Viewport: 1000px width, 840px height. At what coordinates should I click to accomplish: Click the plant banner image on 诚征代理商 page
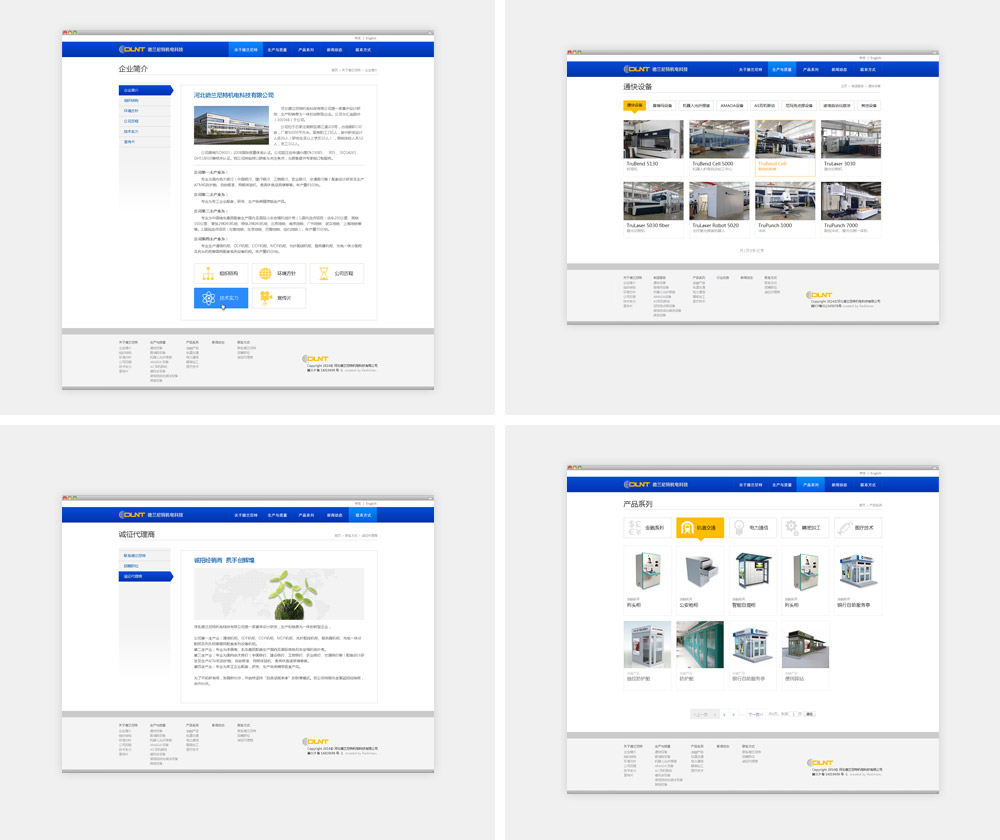(x=279, y=594)
